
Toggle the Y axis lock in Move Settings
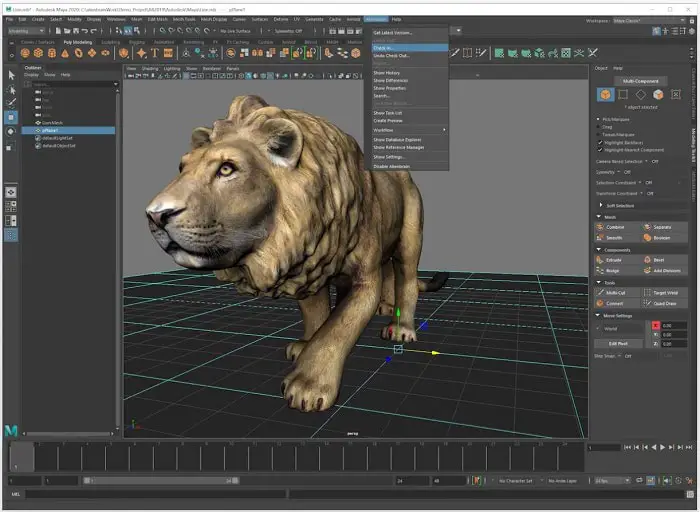(656, 334)
